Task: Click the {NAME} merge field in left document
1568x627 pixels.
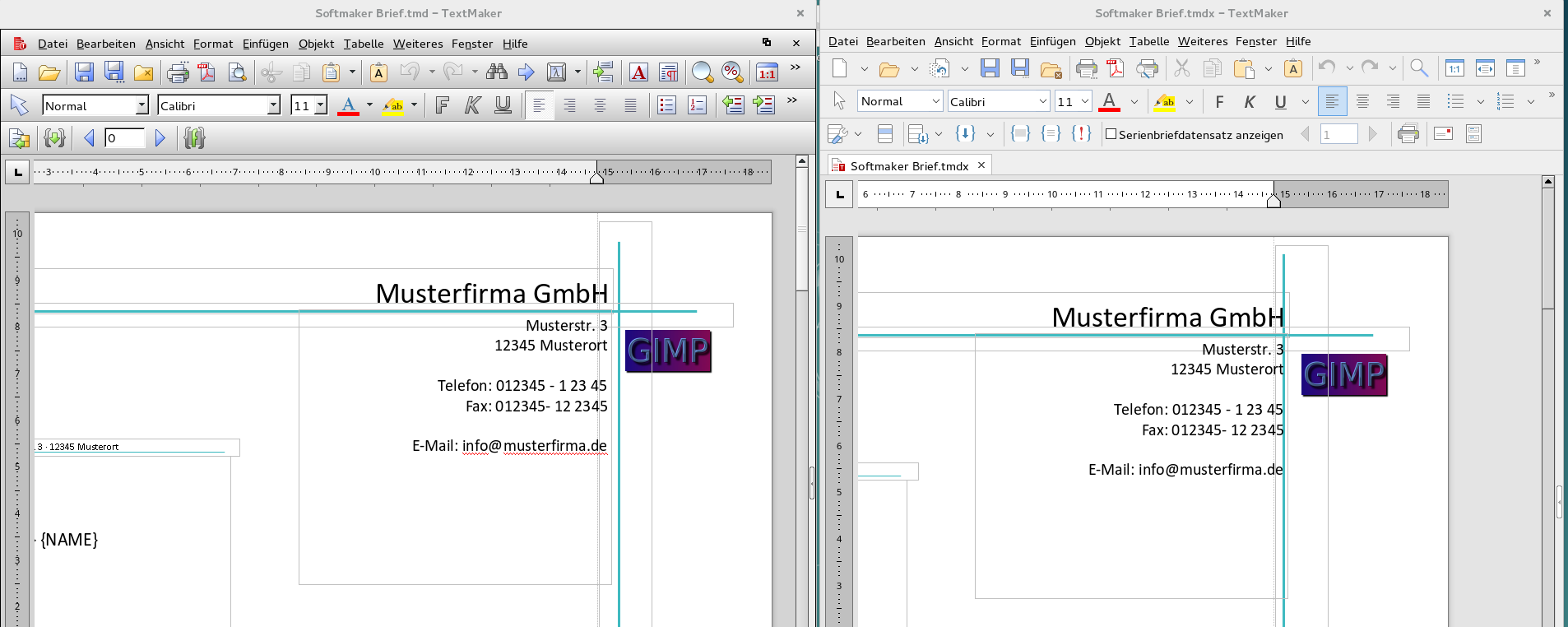Action: tap(69, 540)
